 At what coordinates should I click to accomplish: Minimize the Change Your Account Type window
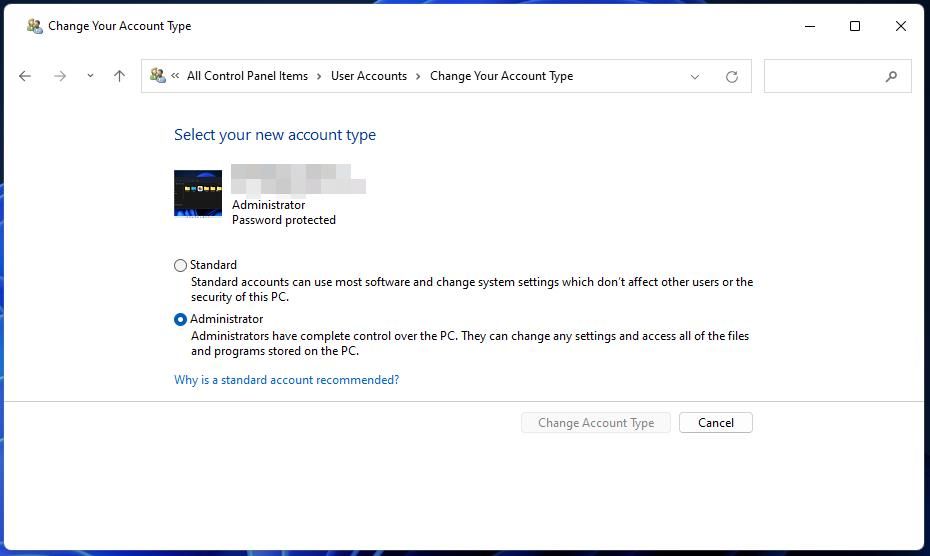(810, 26)
